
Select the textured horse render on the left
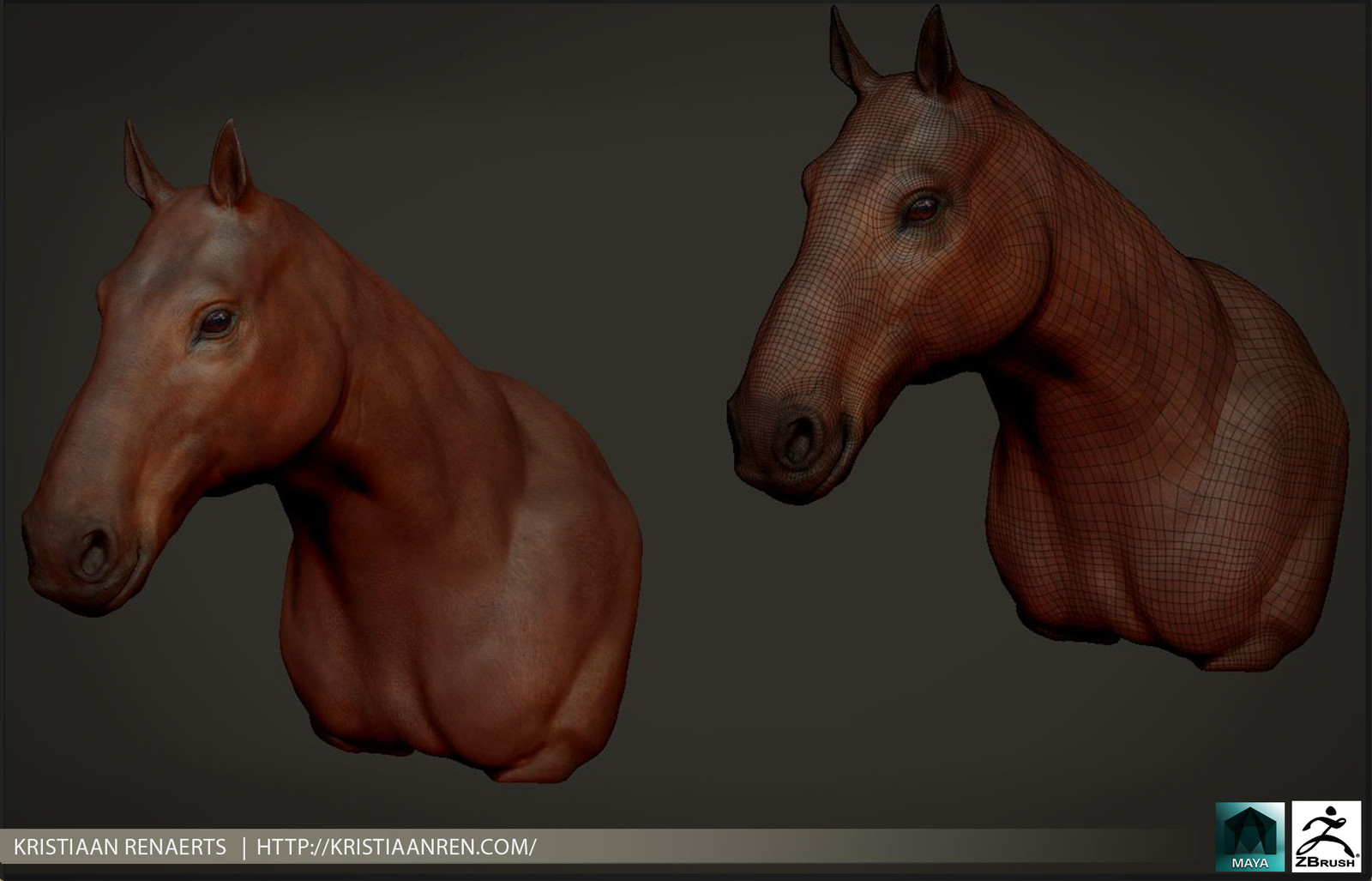click(x=333, y=451)
